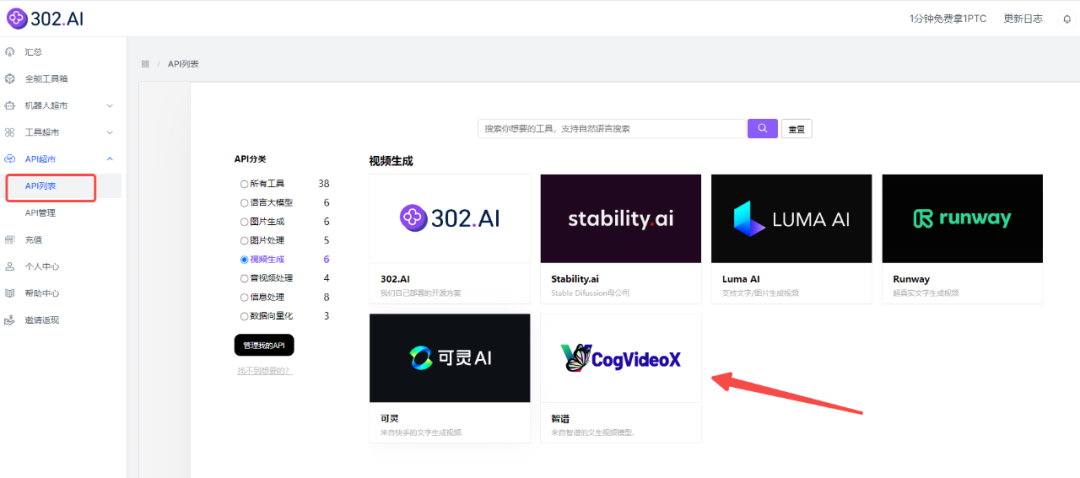Click the 管理我的API button

click(264, 345)
